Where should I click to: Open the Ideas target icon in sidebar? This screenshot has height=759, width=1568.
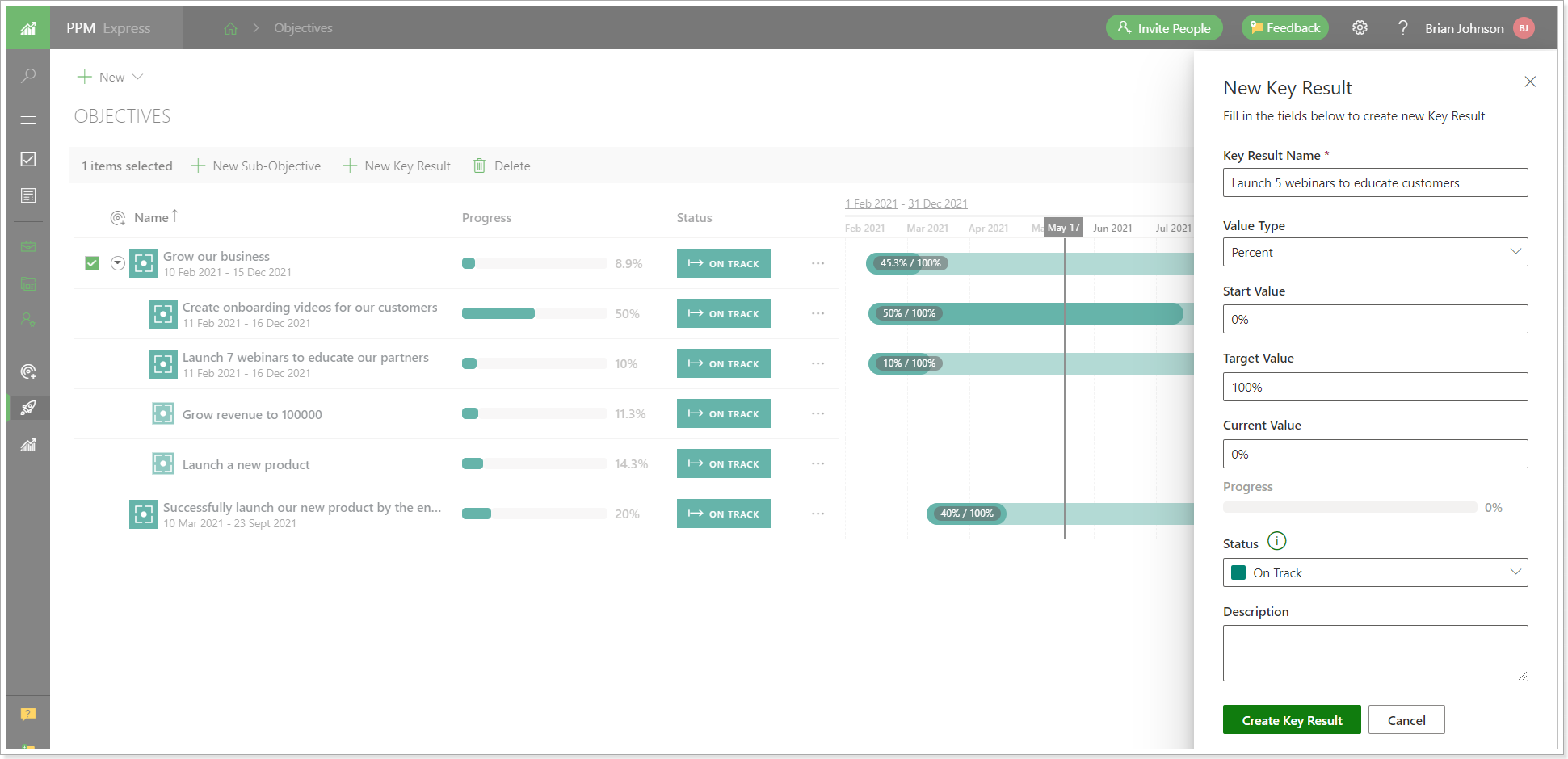(28, 371)
